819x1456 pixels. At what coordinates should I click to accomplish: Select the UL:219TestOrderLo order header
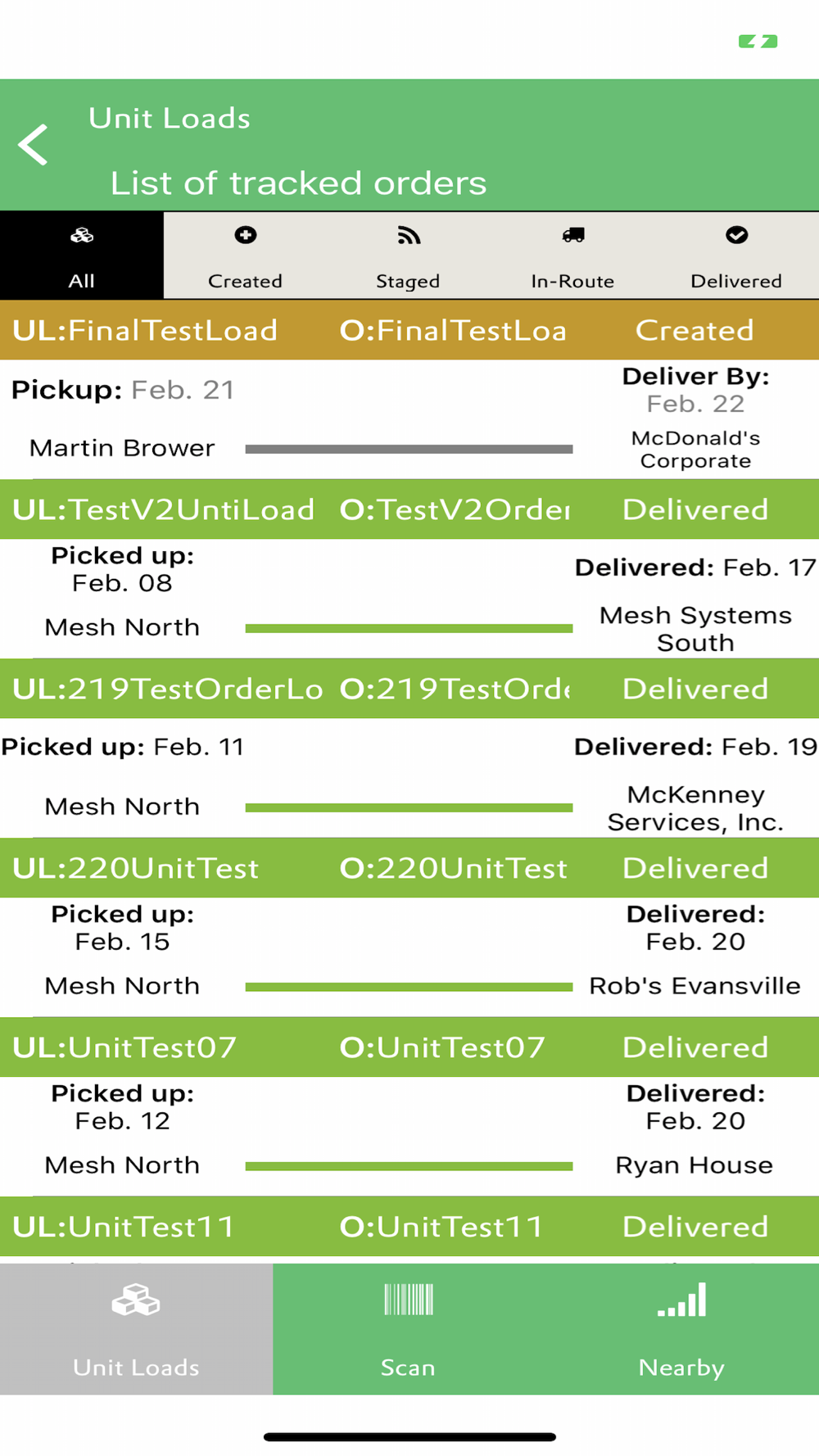coord(409,689)
